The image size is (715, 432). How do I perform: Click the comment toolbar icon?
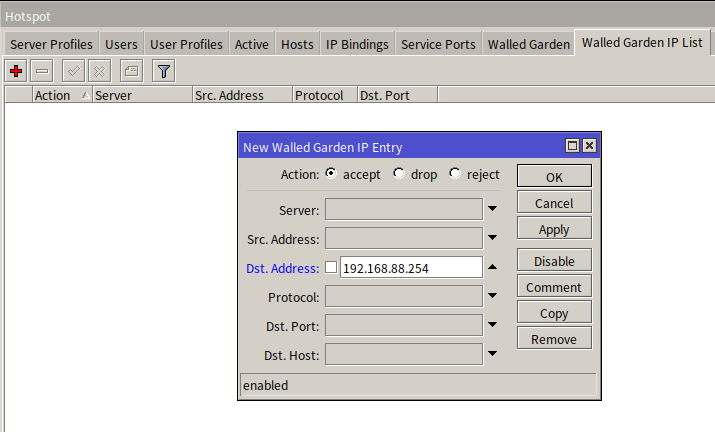[x=131, y=71]
